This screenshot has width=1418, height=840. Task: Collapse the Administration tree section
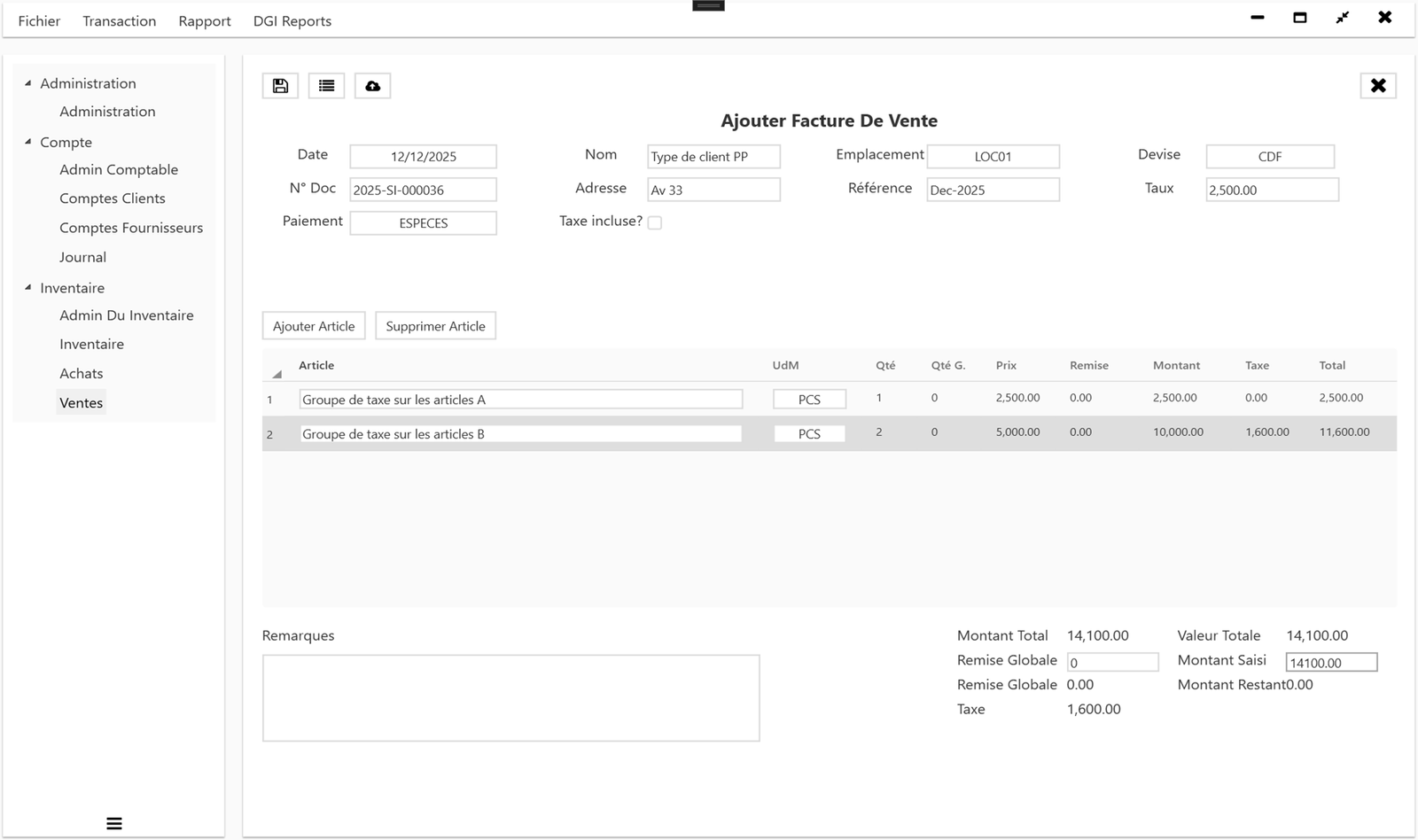(x=27, y=82)
